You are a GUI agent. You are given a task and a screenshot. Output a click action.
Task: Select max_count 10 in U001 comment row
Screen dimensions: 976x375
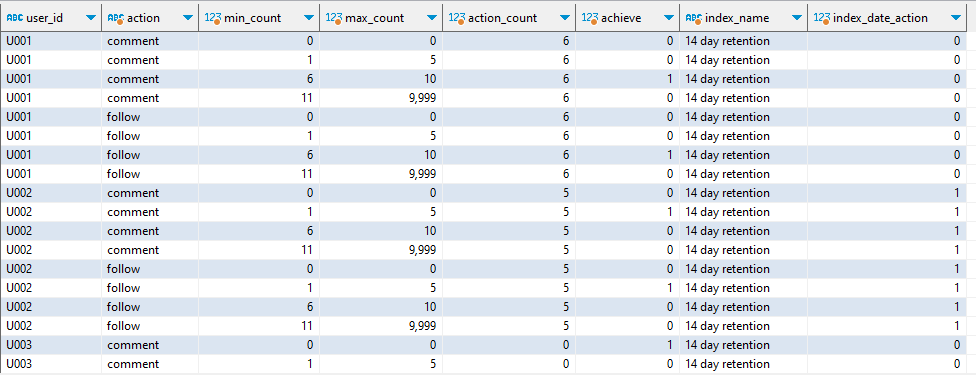tap(430, 79)
